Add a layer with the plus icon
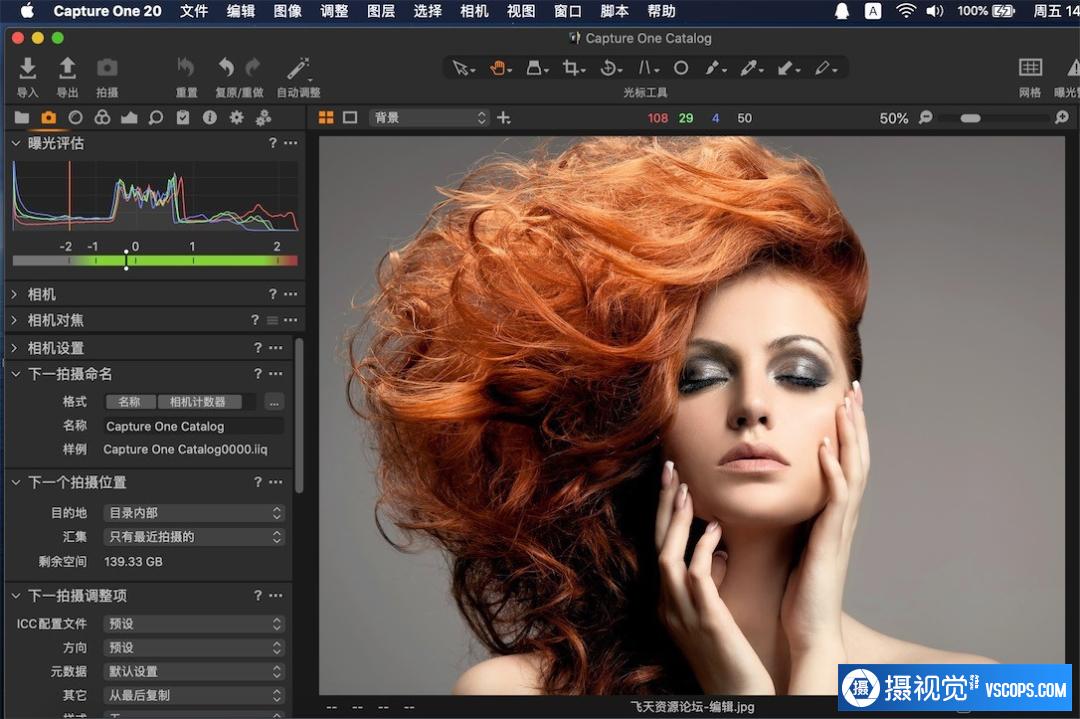The image size is (1080, 719). [x=503, y=118]
